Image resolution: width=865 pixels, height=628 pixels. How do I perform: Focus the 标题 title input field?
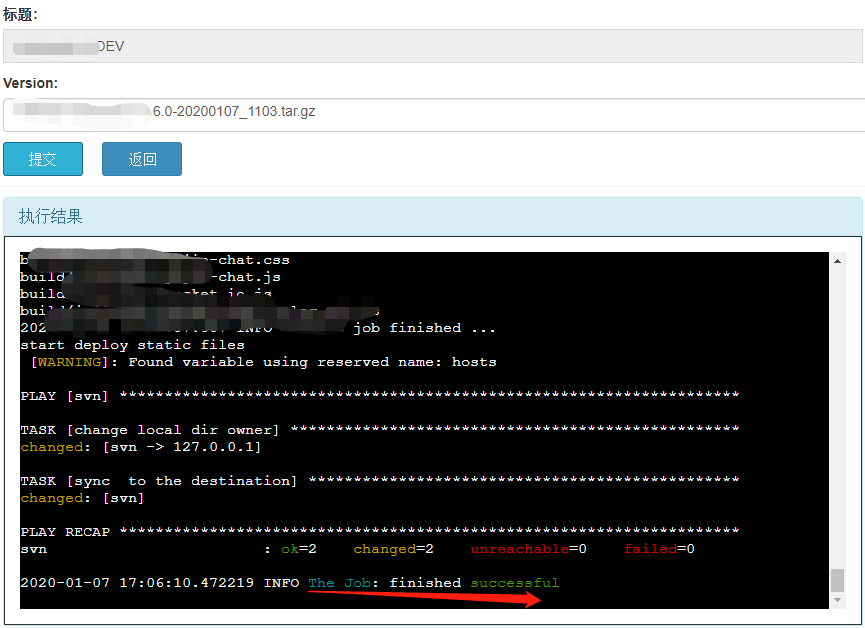pos(433,46)
